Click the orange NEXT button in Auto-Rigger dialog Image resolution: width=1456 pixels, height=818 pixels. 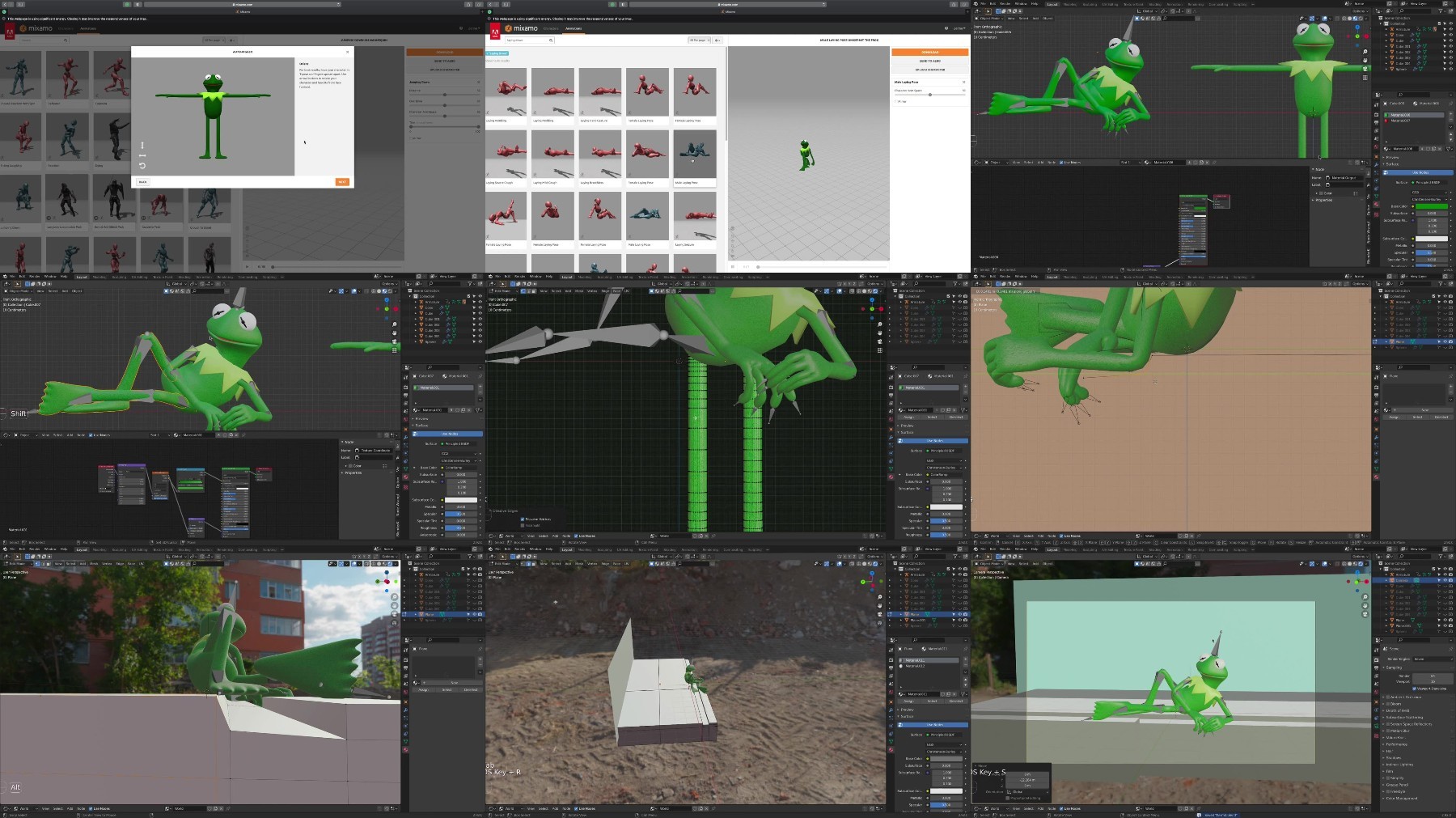[342, 182]
